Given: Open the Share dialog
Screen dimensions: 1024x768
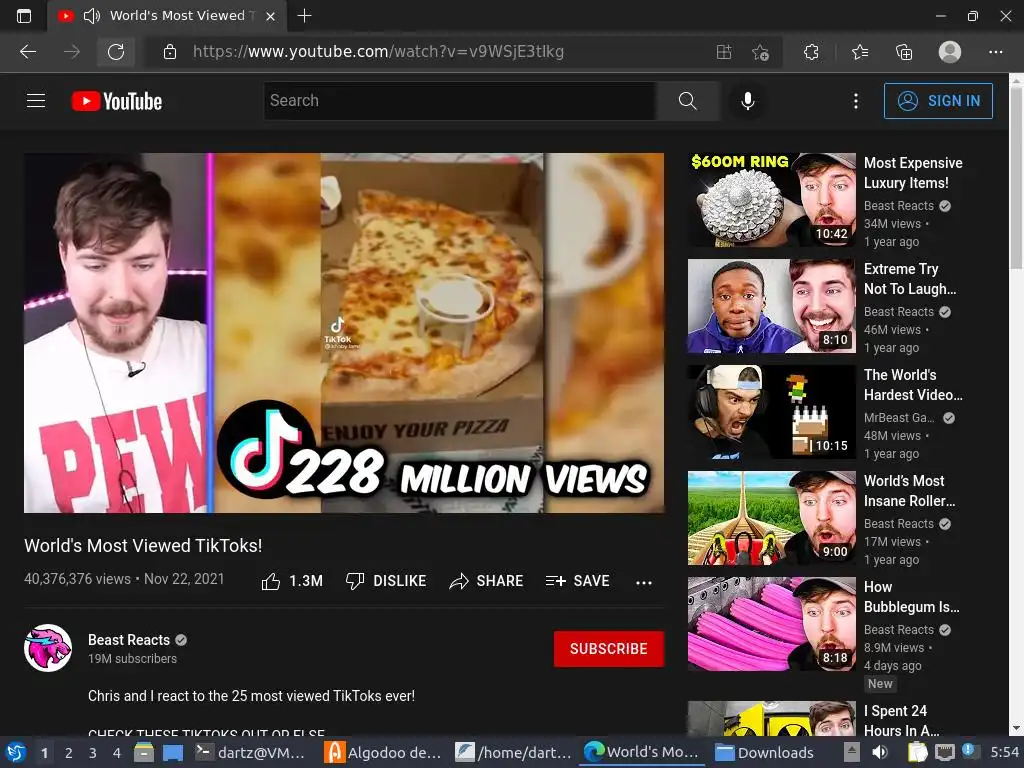Looking at the screenshot, I should (487, 581).
